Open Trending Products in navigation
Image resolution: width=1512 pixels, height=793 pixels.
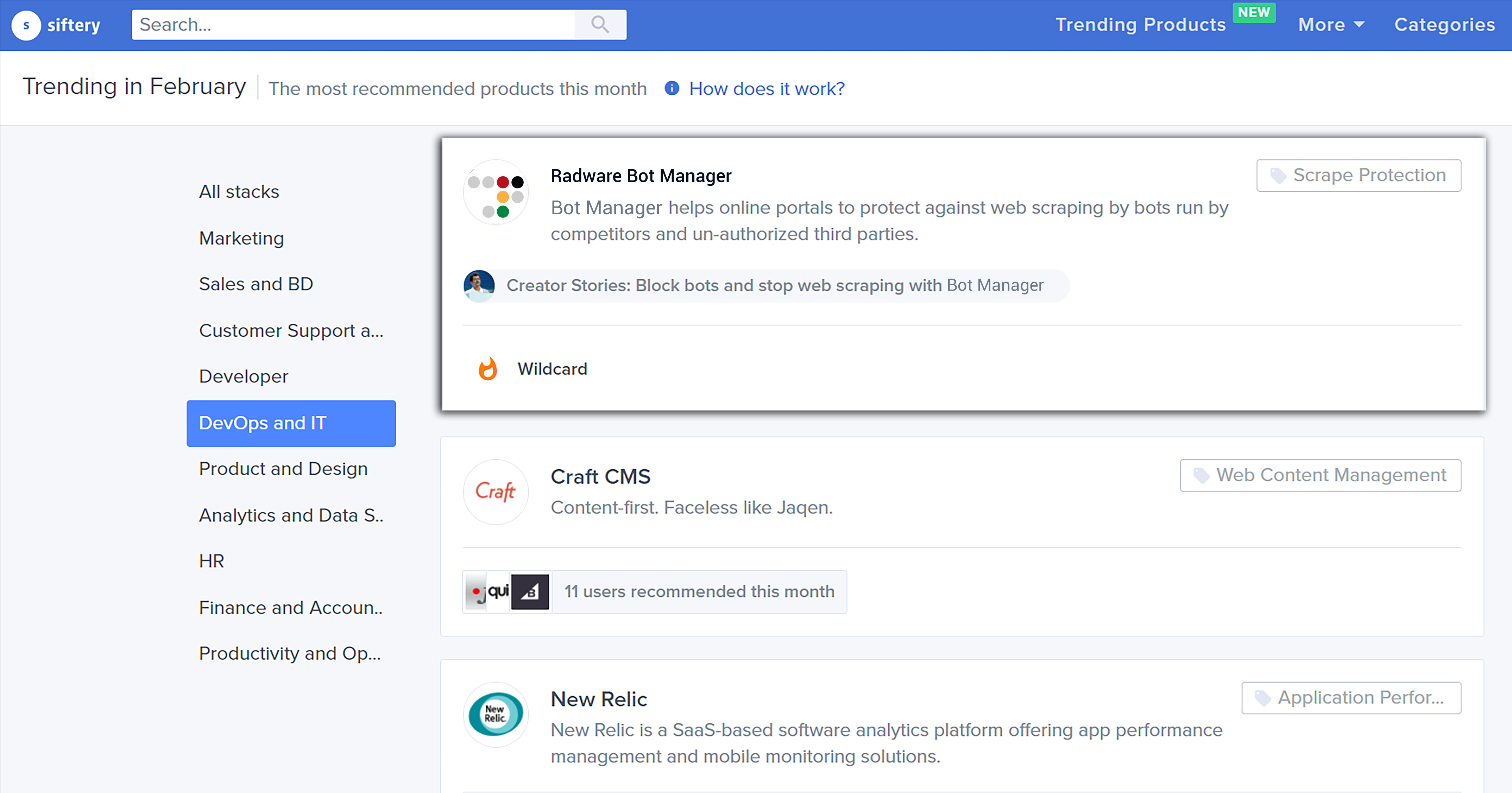(x=1140, y=25)
